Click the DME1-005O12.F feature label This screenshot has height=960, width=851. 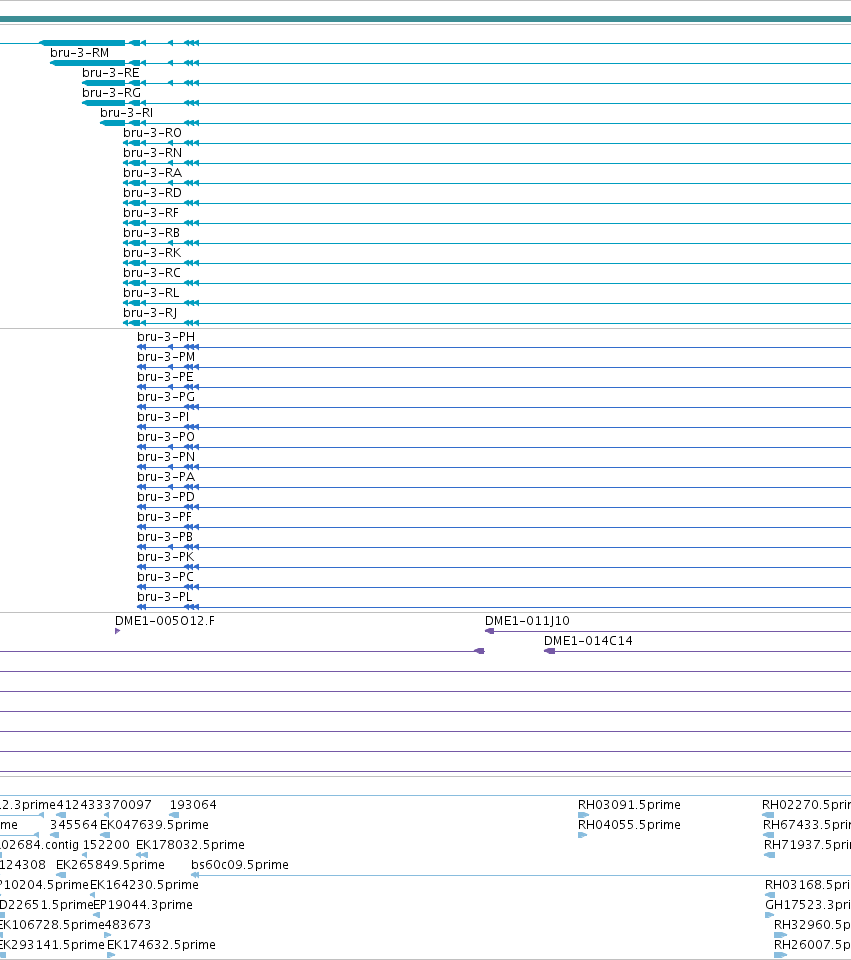click(165, 621)
